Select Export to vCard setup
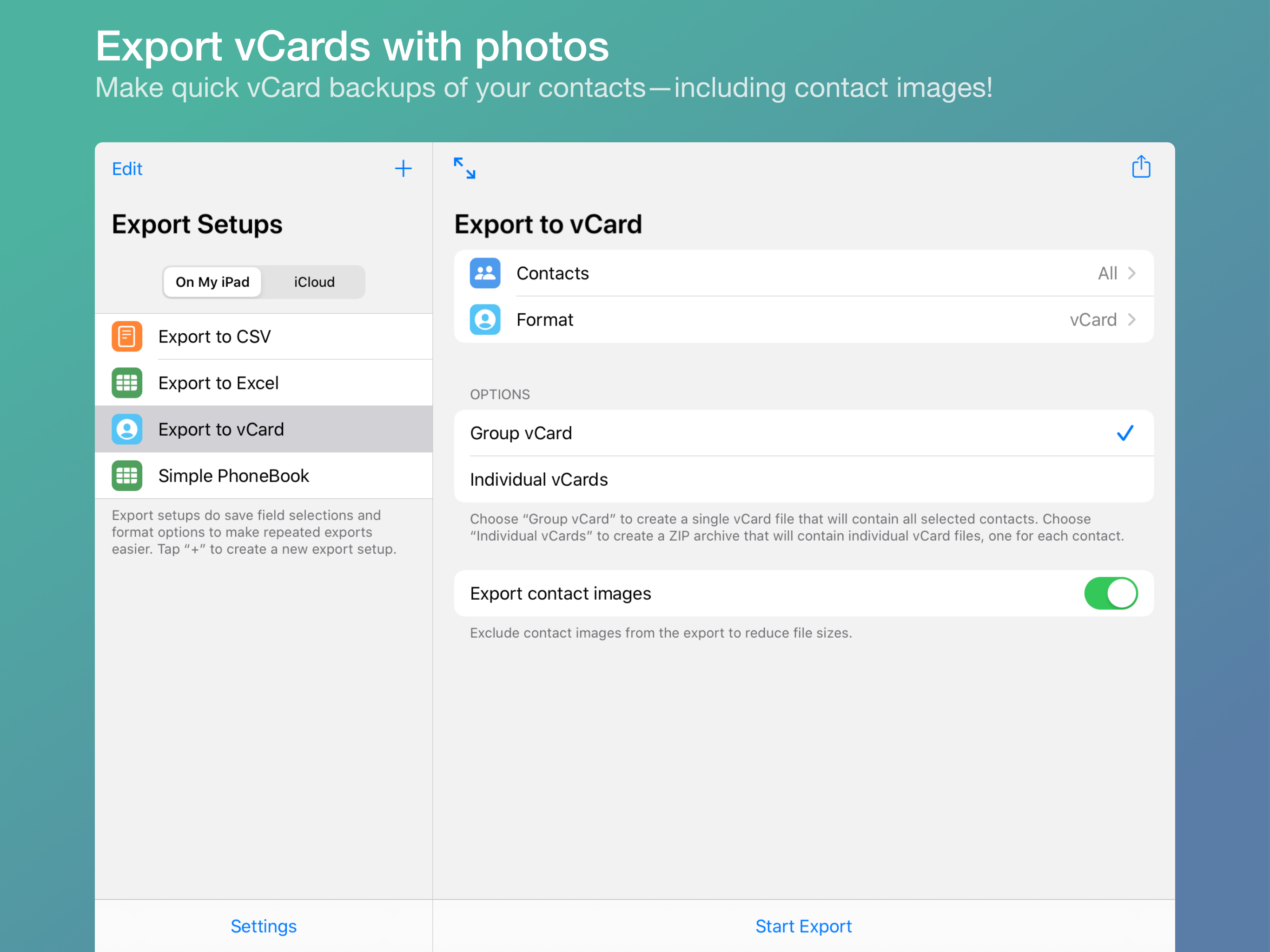 pyautogui.click(x=264, y=430)
